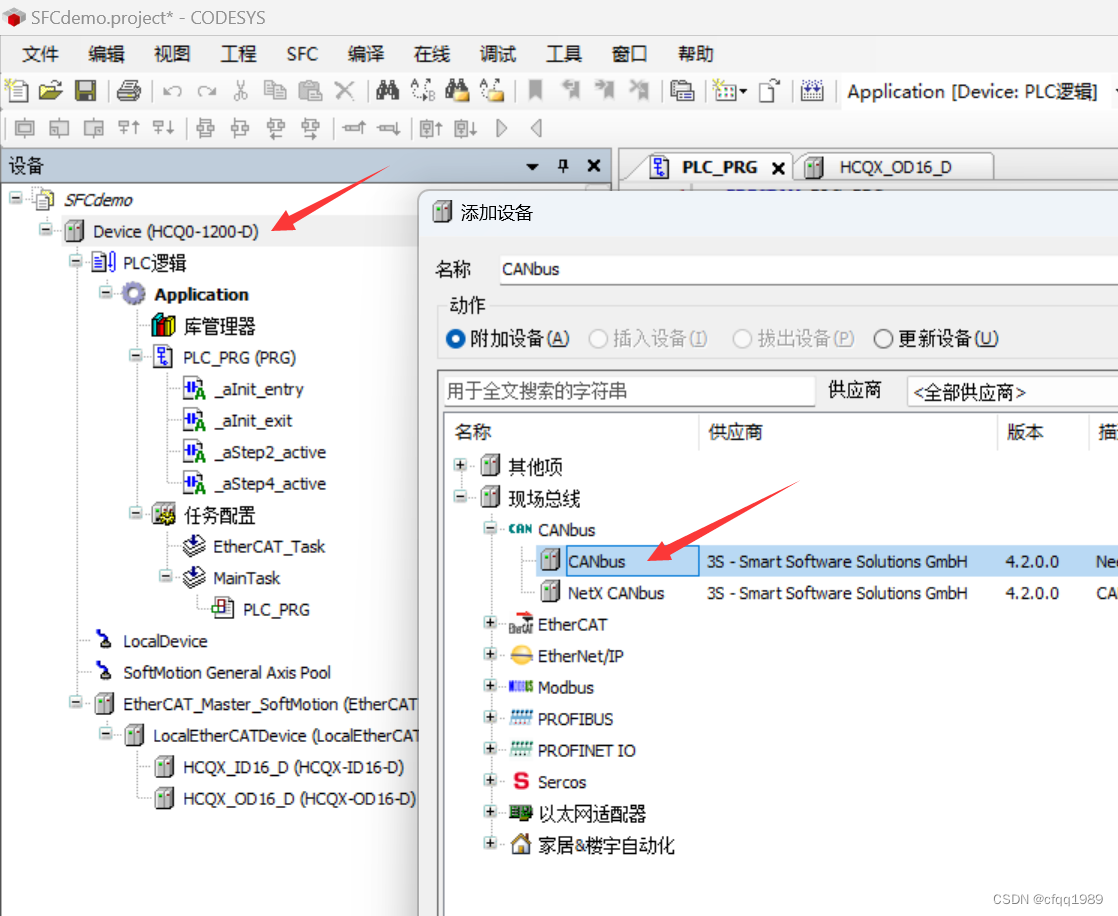
Task: Select the 拔出设备(P) radio button
Action: 742,339
